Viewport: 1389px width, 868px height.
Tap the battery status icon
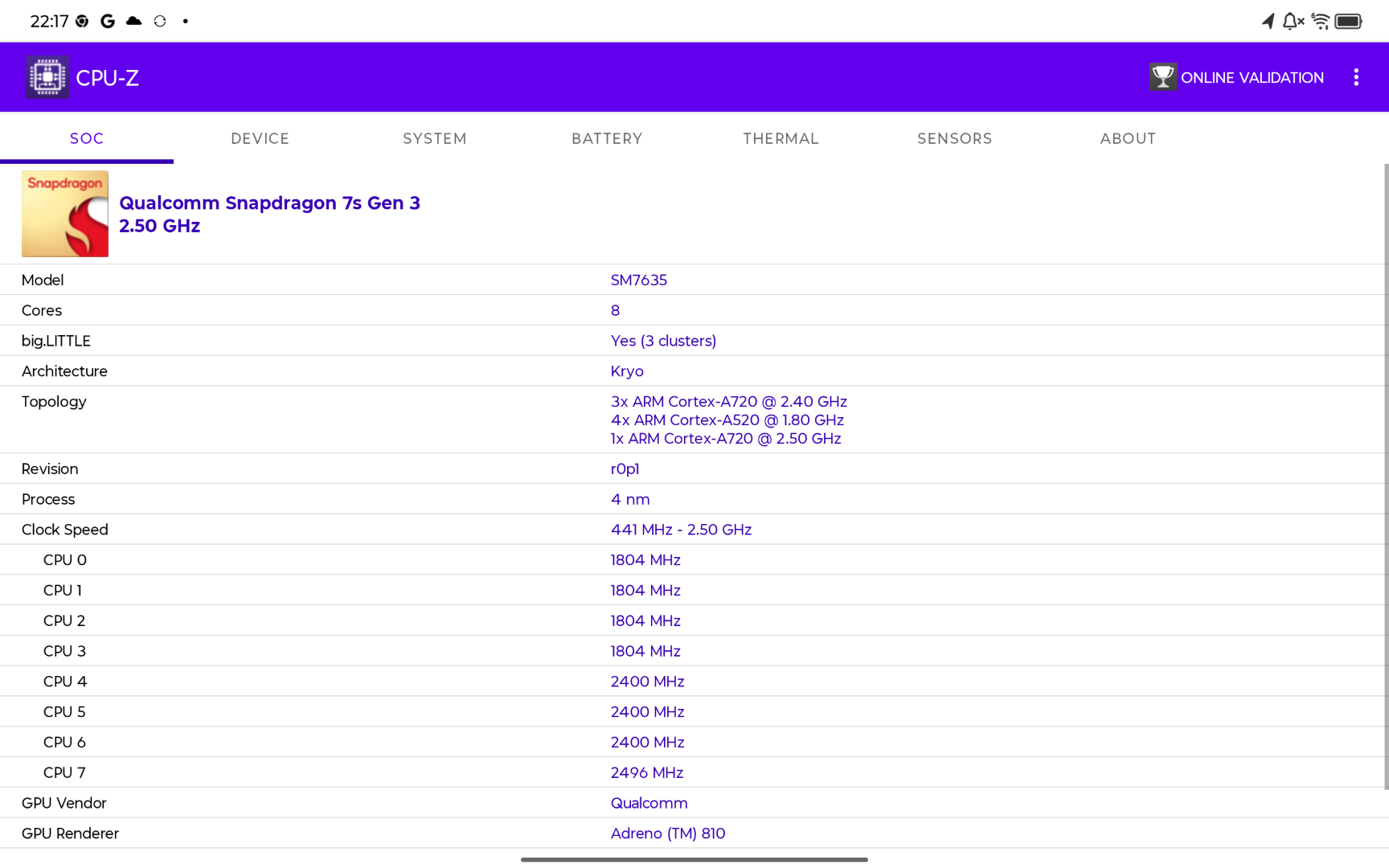coord(1348,21)
